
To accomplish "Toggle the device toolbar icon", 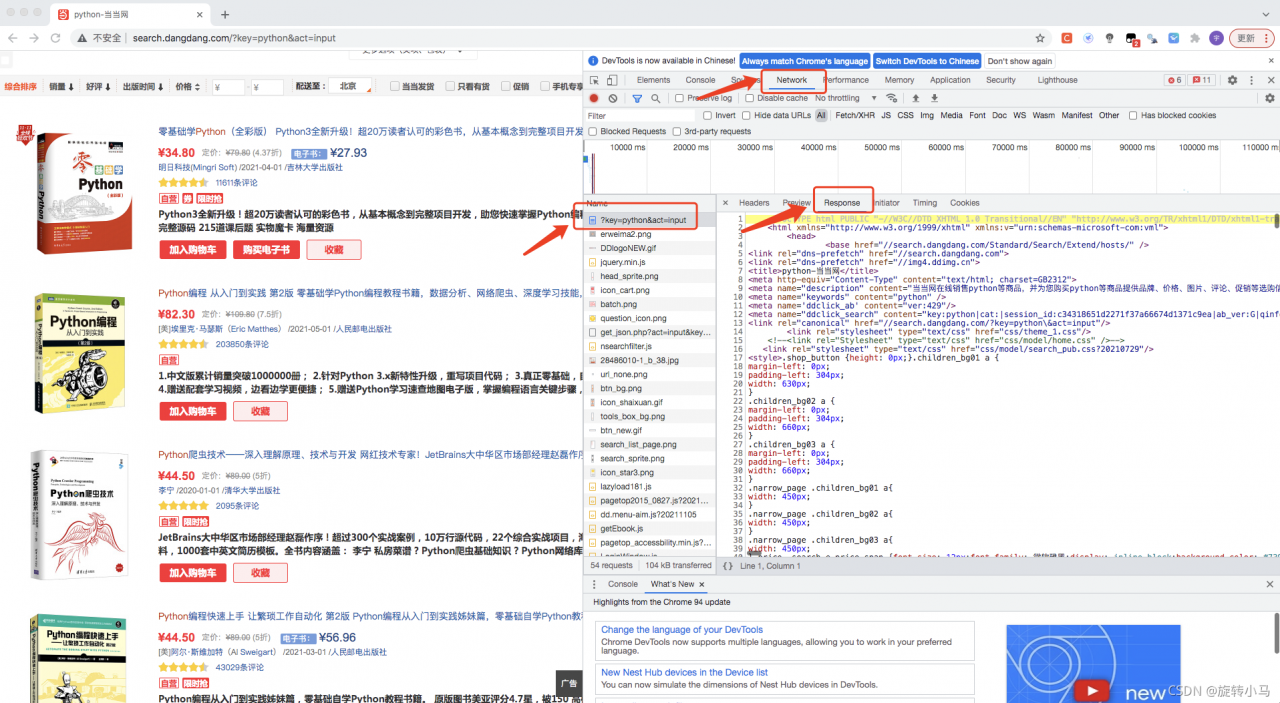I will [611, 80].
